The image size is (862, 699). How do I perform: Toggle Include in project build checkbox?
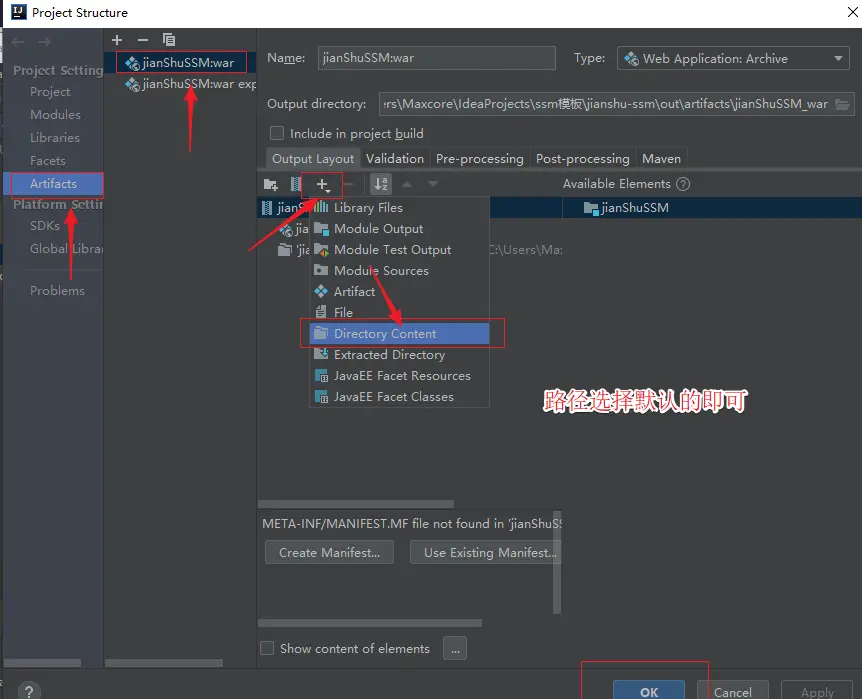[x=277, y=133]
